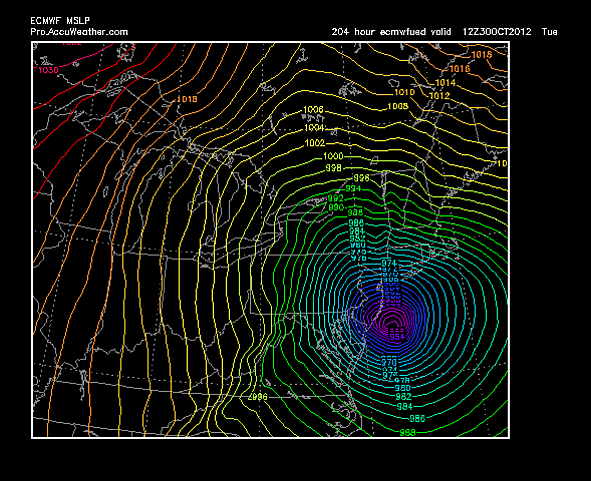Screen dimensions: 591x481
Task: Click the Tue day label
Action: pyautogui.click(x=550, y=32)
